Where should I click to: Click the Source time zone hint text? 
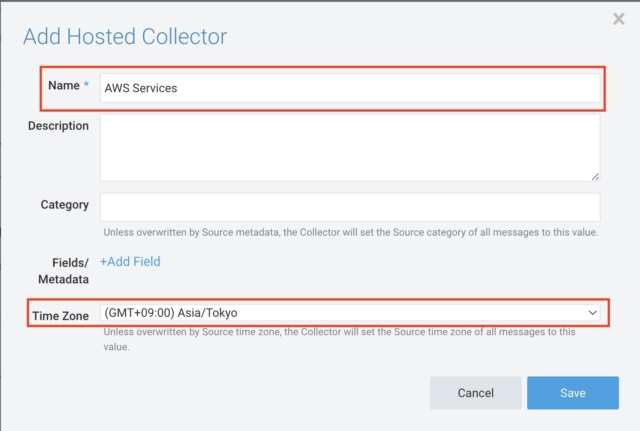(340, 339)
